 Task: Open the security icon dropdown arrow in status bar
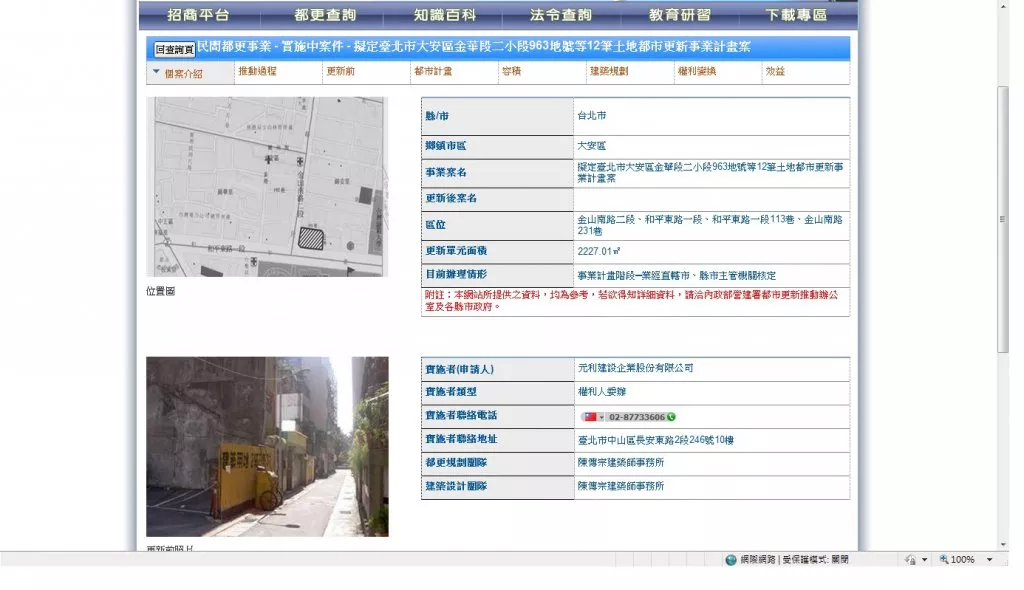click(x=924, y=560)
